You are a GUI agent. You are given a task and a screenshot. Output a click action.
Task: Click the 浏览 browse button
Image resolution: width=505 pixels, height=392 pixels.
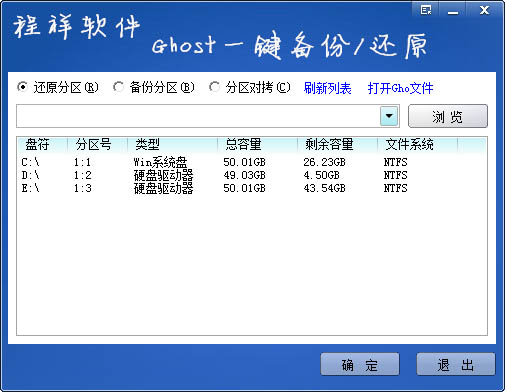(448, 116)
